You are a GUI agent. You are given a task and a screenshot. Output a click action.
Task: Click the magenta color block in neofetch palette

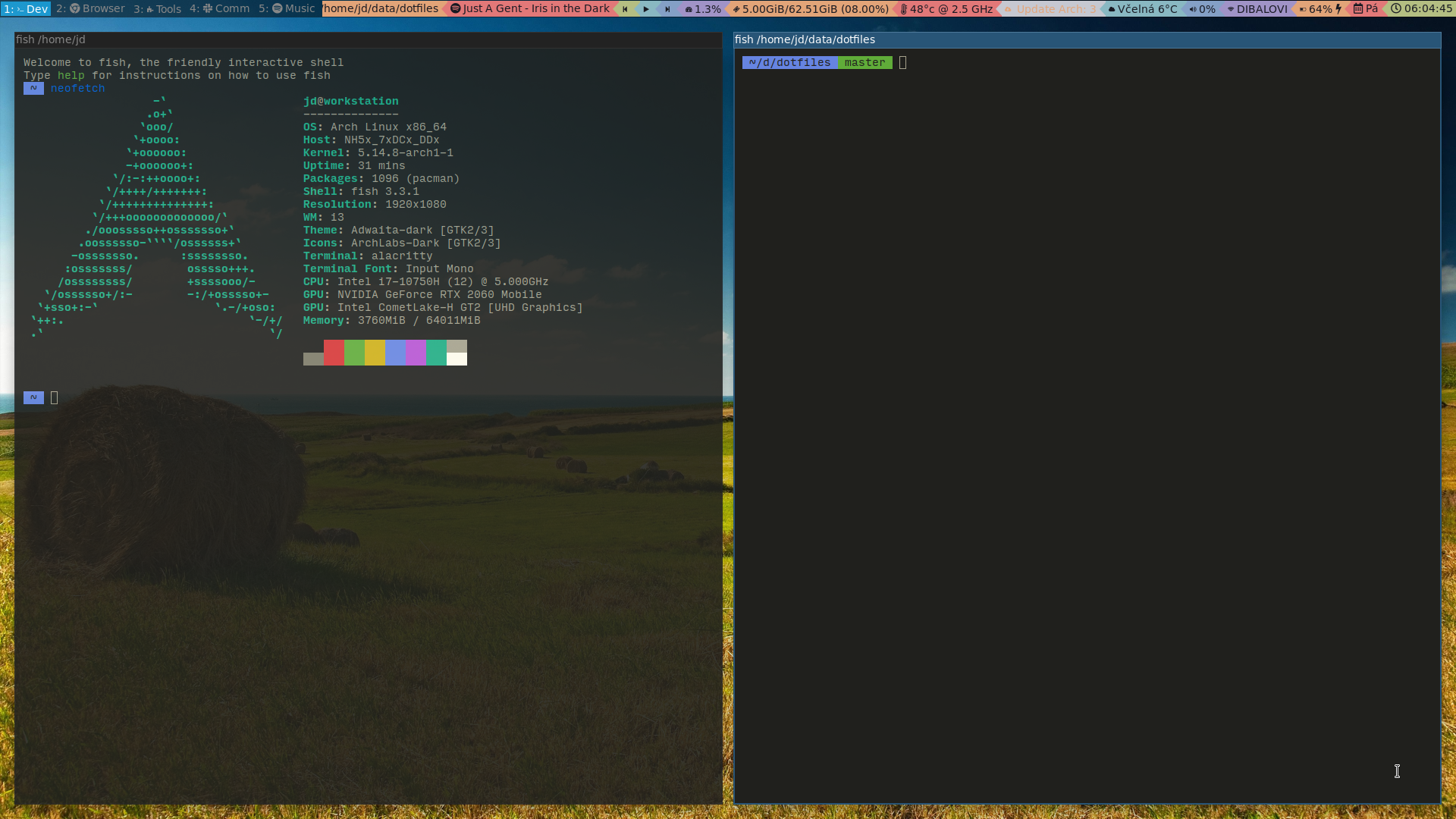(416, 353)
